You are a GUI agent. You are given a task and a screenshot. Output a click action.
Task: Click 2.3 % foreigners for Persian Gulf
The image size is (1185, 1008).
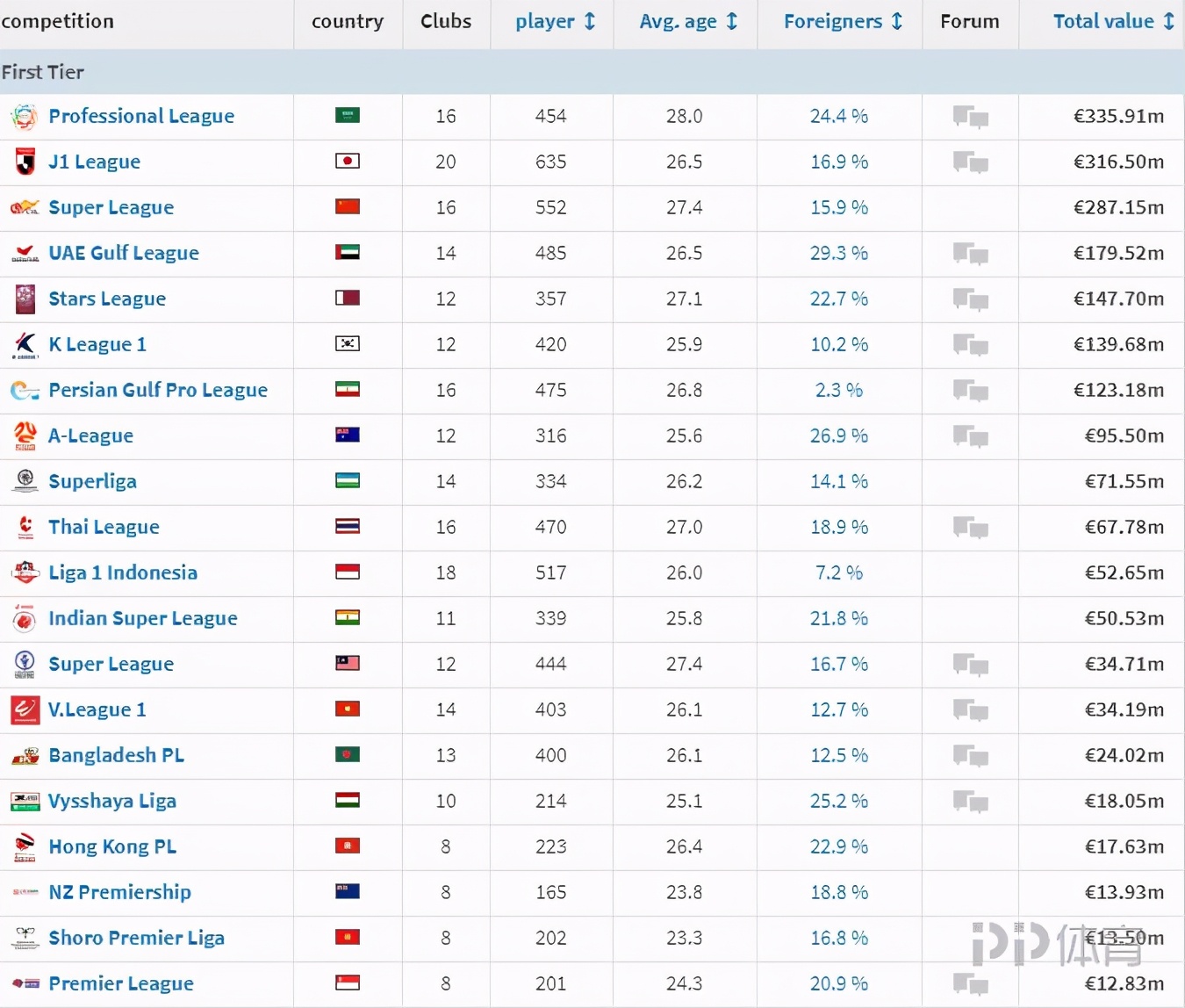(x=839, y=390)
